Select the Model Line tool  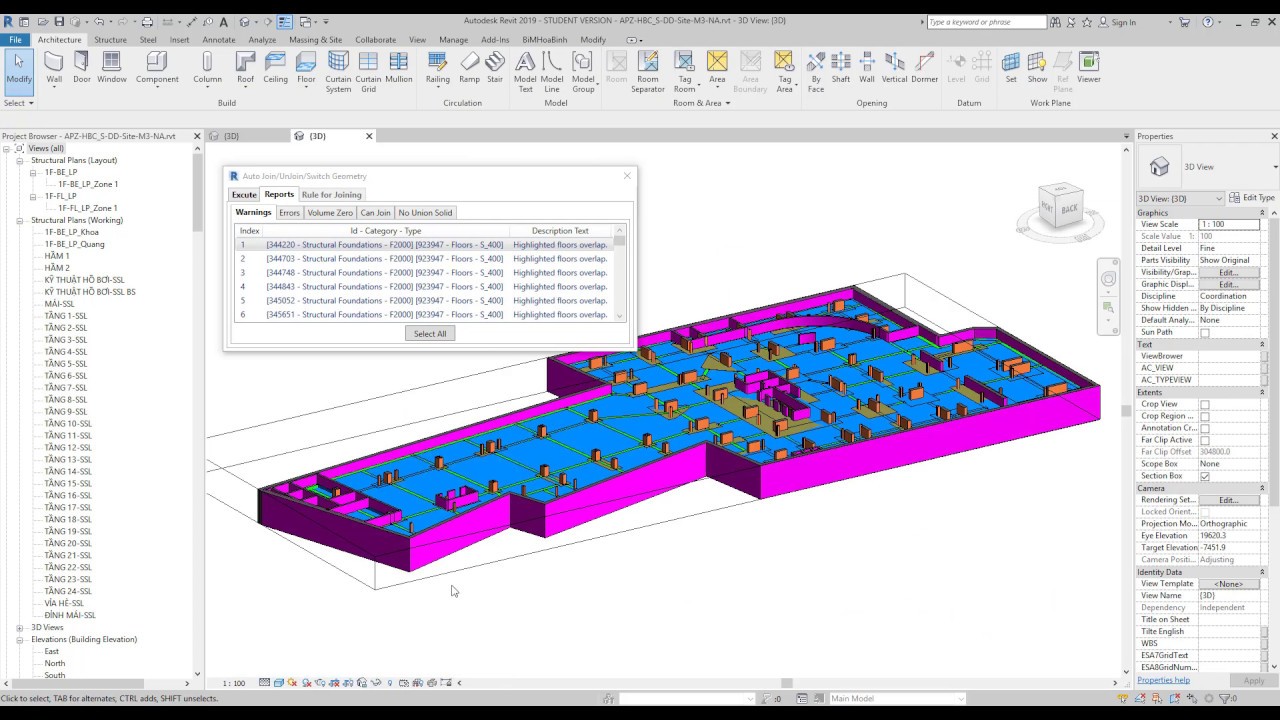tap(552, 72)
